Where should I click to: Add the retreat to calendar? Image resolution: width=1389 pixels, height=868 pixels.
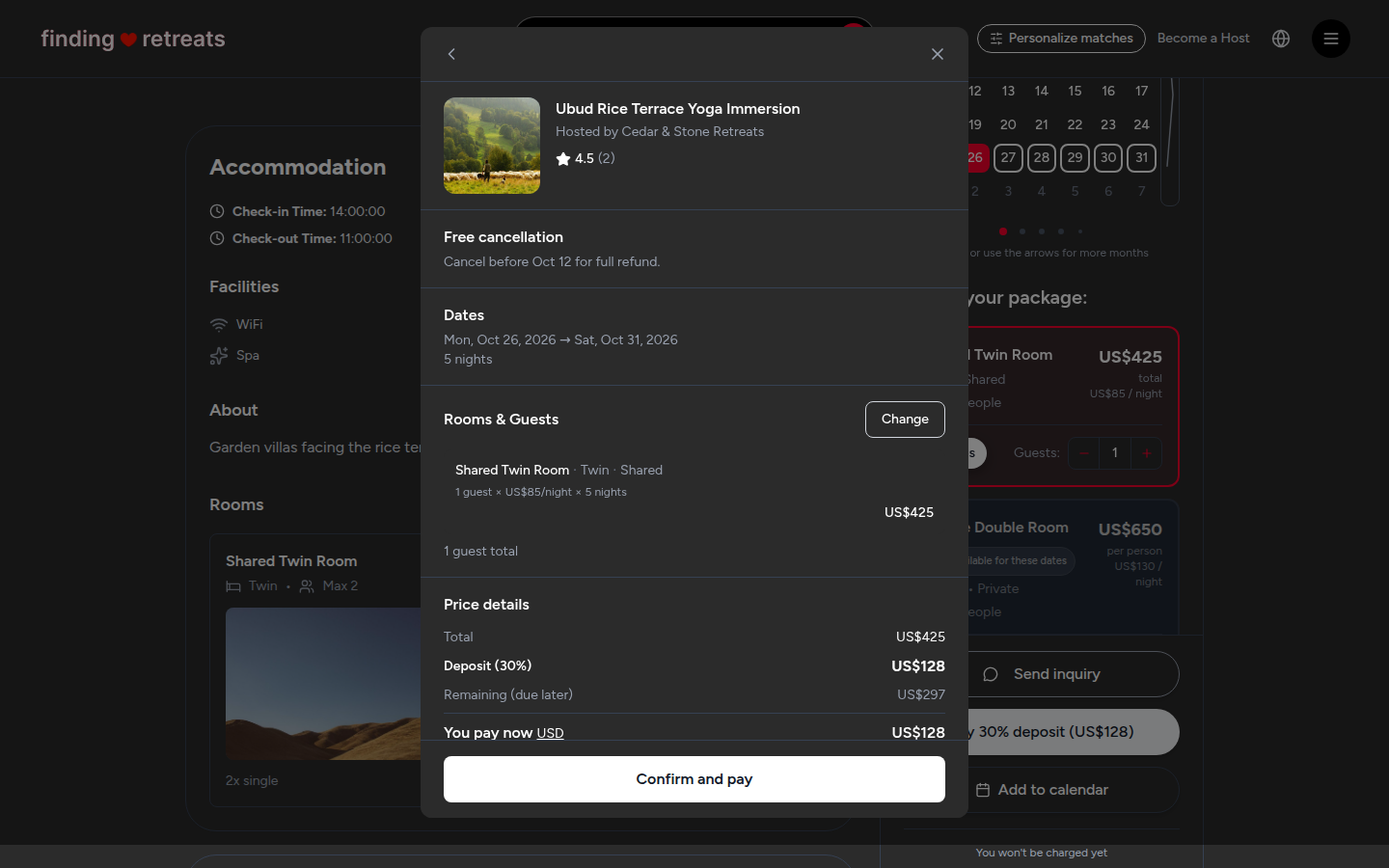tap(1074, 790)
